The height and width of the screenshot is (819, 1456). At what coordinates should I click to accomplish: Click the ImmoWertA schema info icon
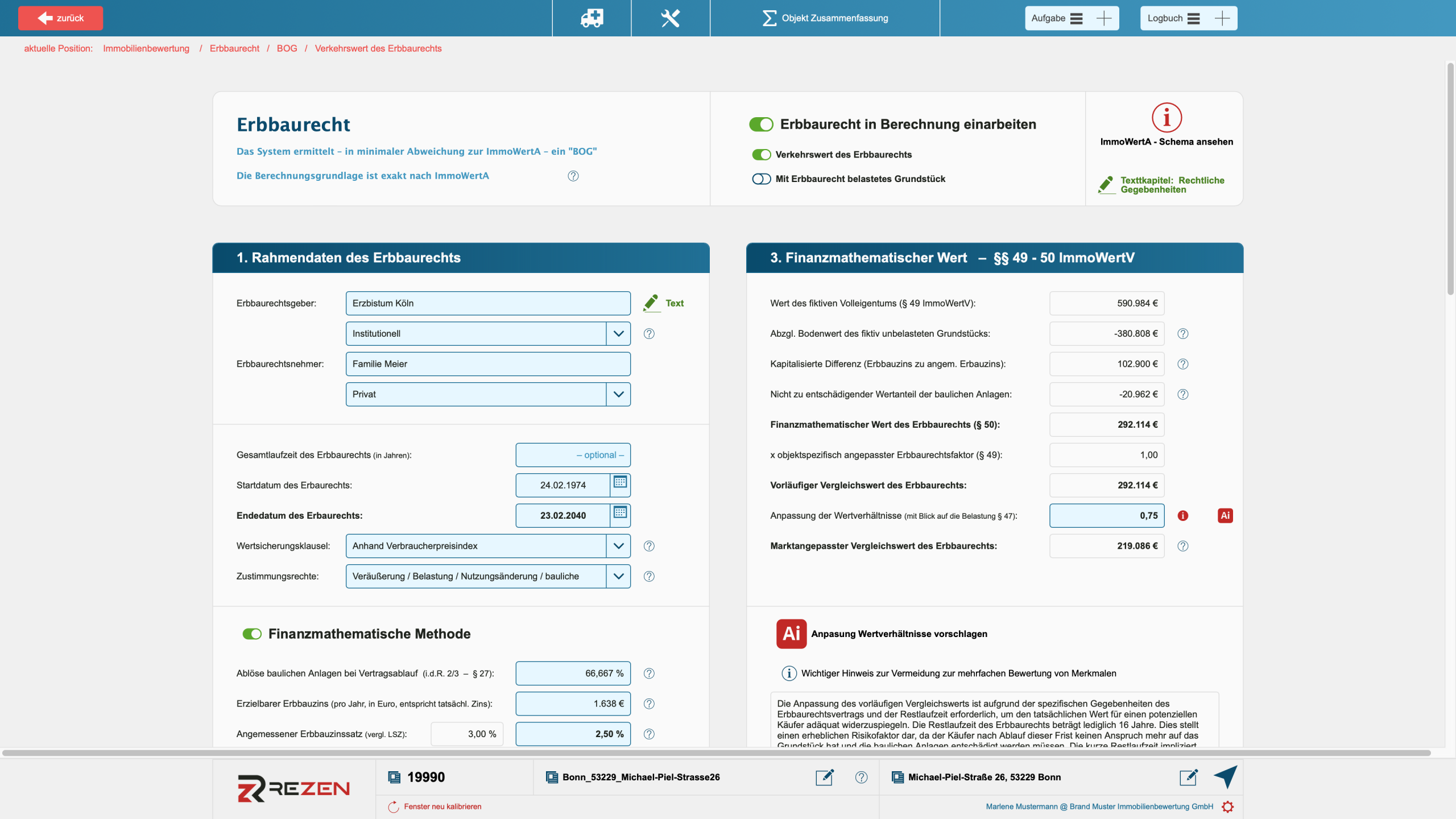point(1167,118)
